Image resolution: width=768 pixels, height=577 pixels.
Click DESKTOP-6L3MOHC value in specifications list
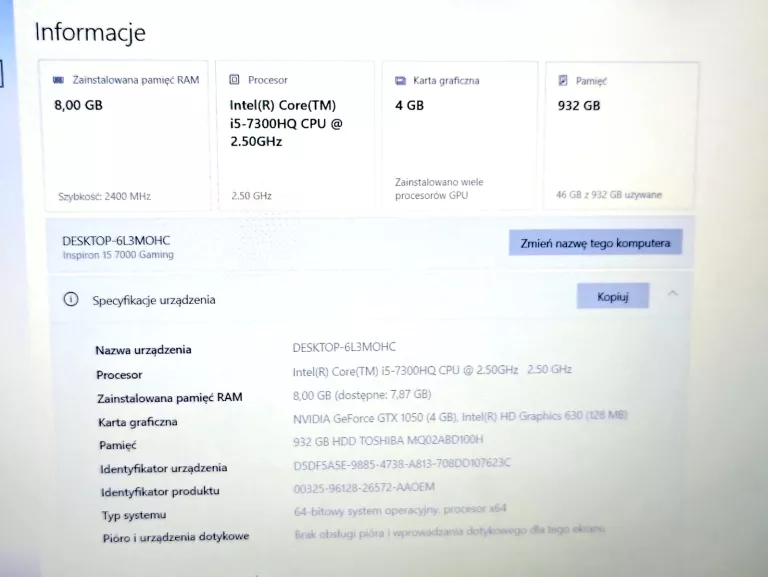point(344,347)
